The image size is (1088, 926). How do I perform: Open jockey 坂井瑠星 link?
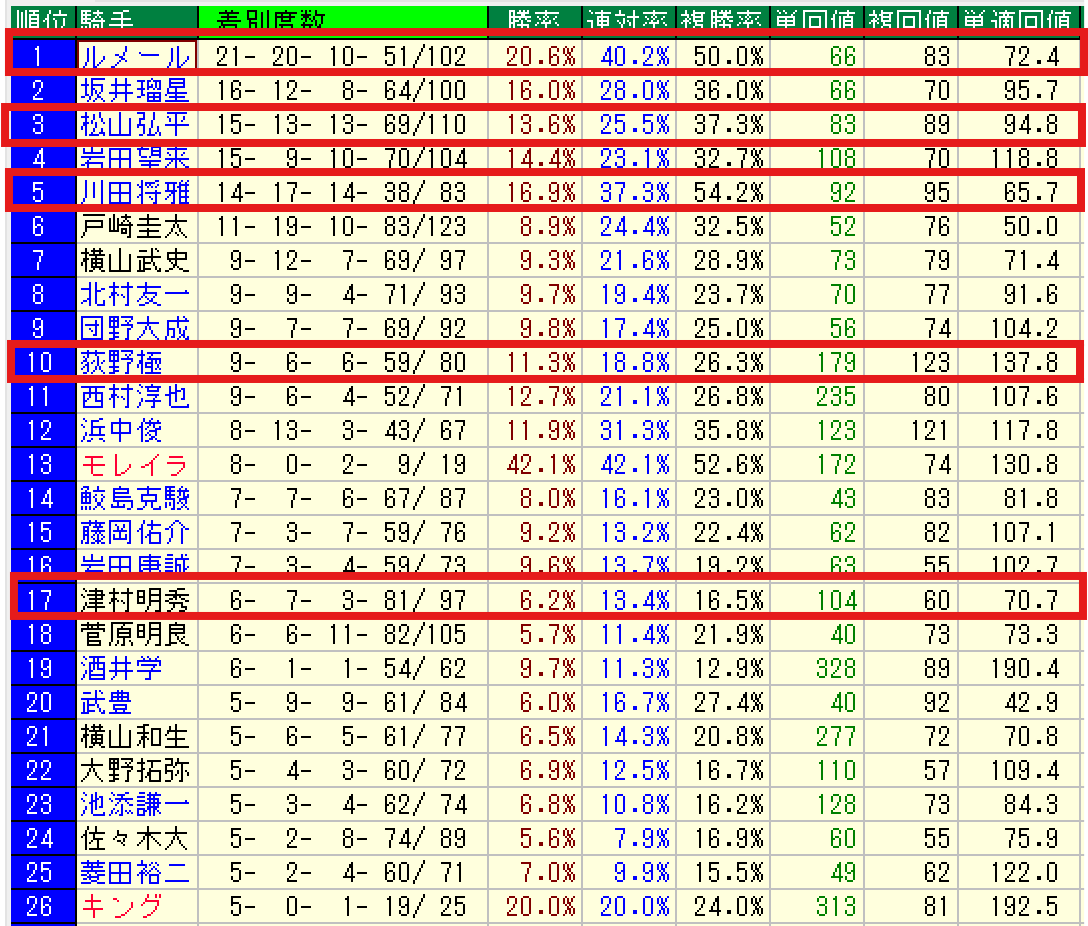point(134,91)
